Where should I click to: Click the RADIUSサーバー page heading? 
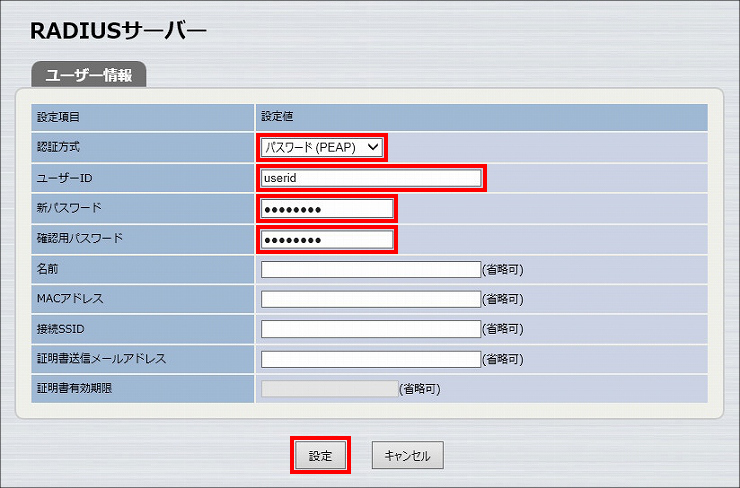[x=118, y=31]
